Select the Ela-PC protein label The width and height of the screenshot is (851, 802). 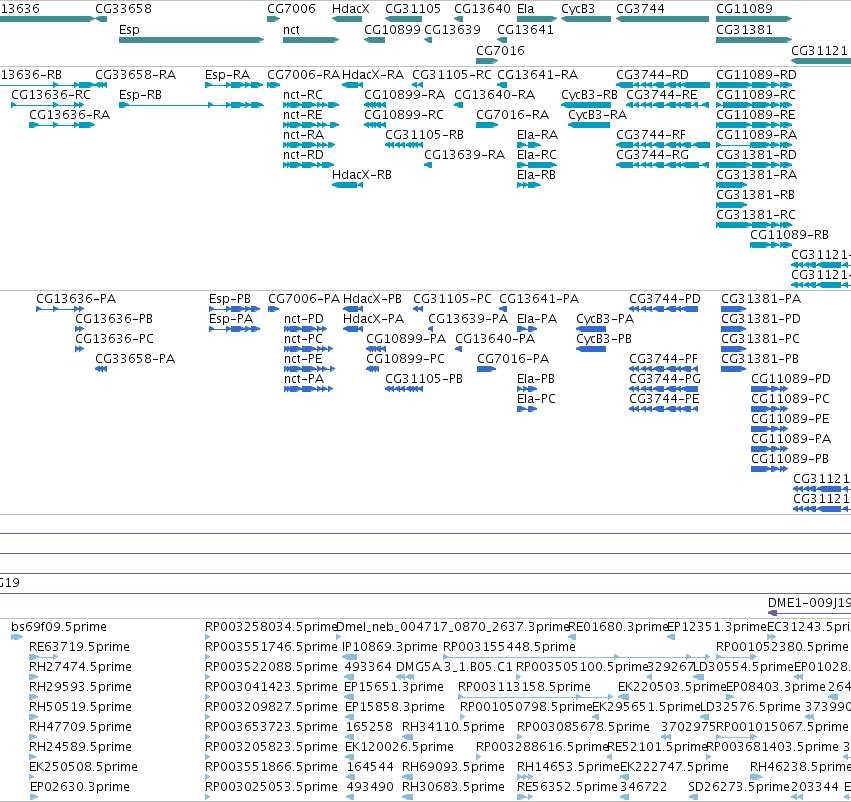tap(536, 399)
